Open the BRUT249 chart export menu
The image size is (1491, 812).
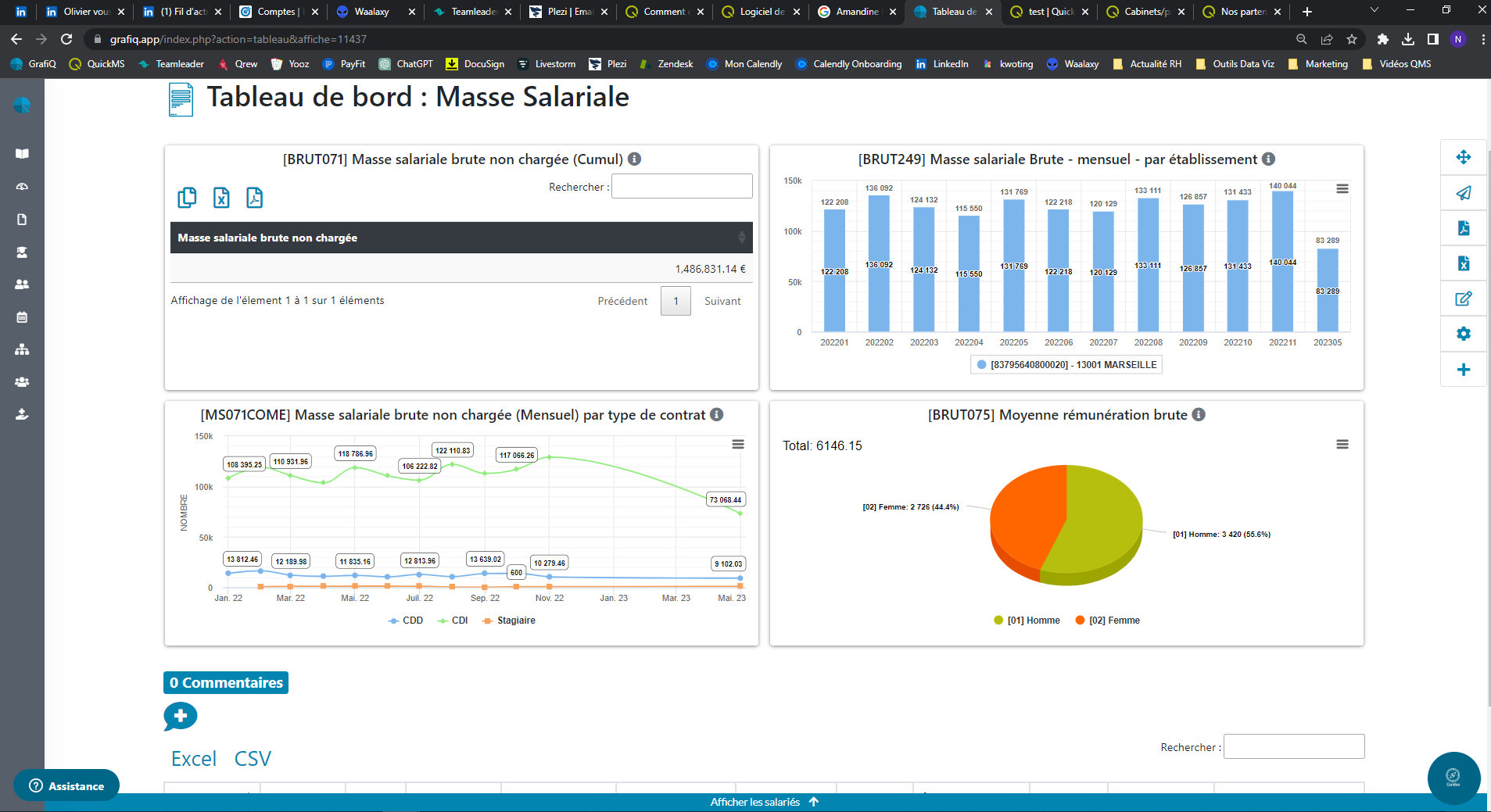click(x=1342, y=188)
